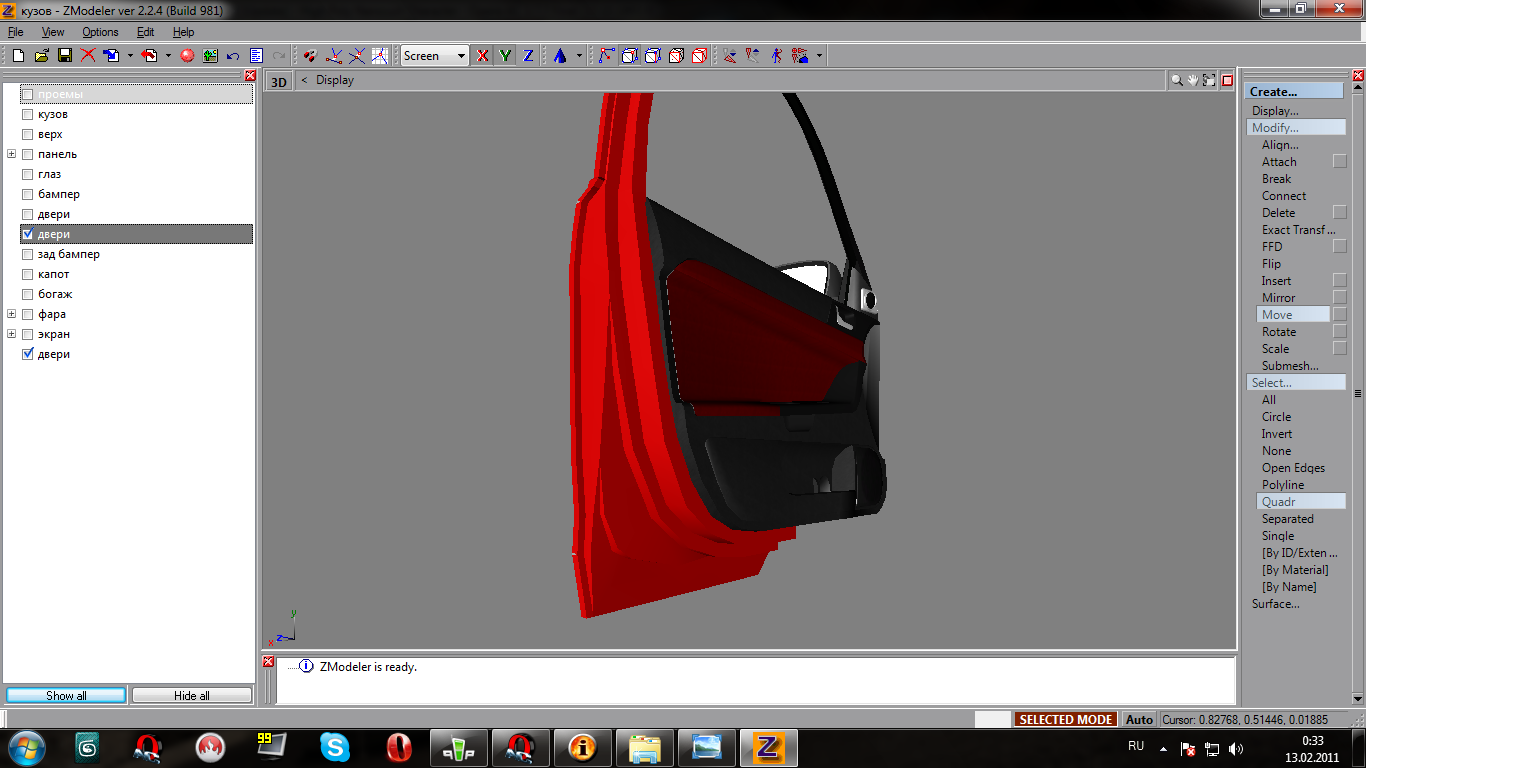The image size is (1524, 768).
Task: Click the Save file toolbar icon
Action: pyautogui.click(x=64, y=56)
